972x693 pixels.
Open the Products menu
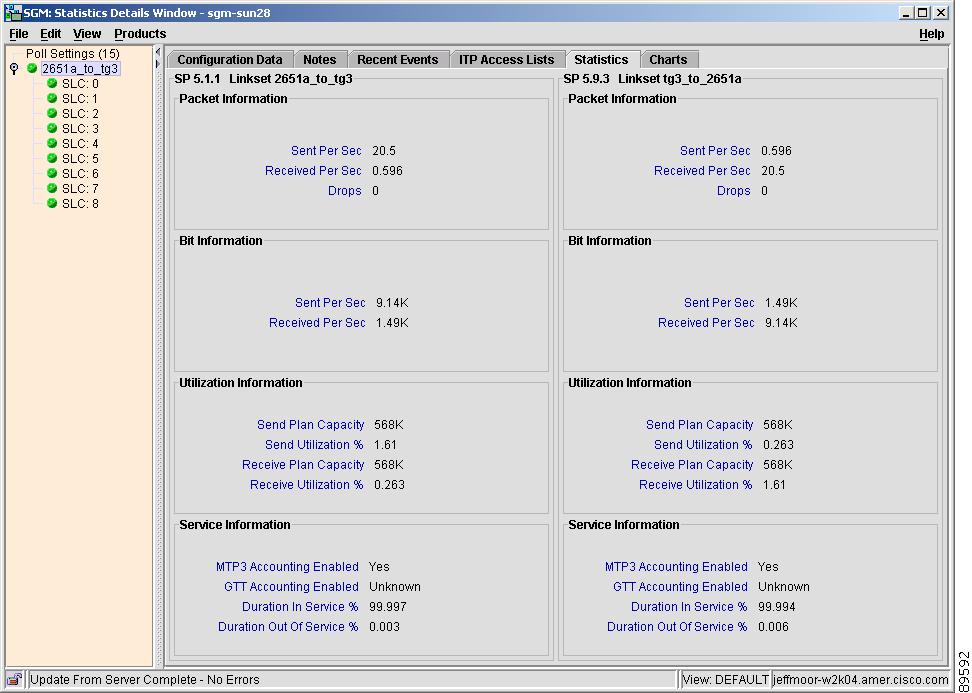click(140, 33)
